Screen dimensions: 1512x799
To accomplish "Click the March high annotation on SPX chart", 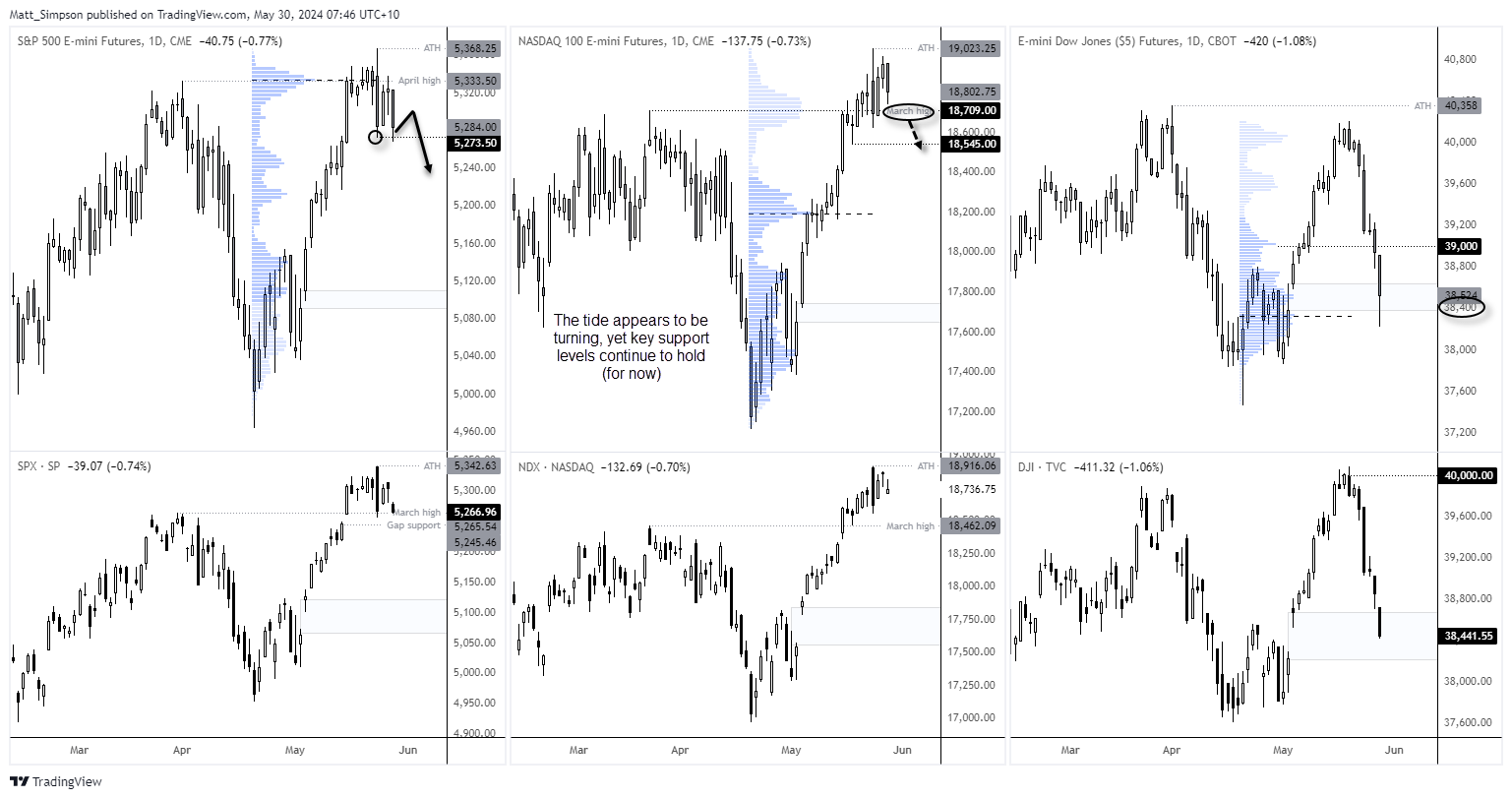I will tap(416, 513).
